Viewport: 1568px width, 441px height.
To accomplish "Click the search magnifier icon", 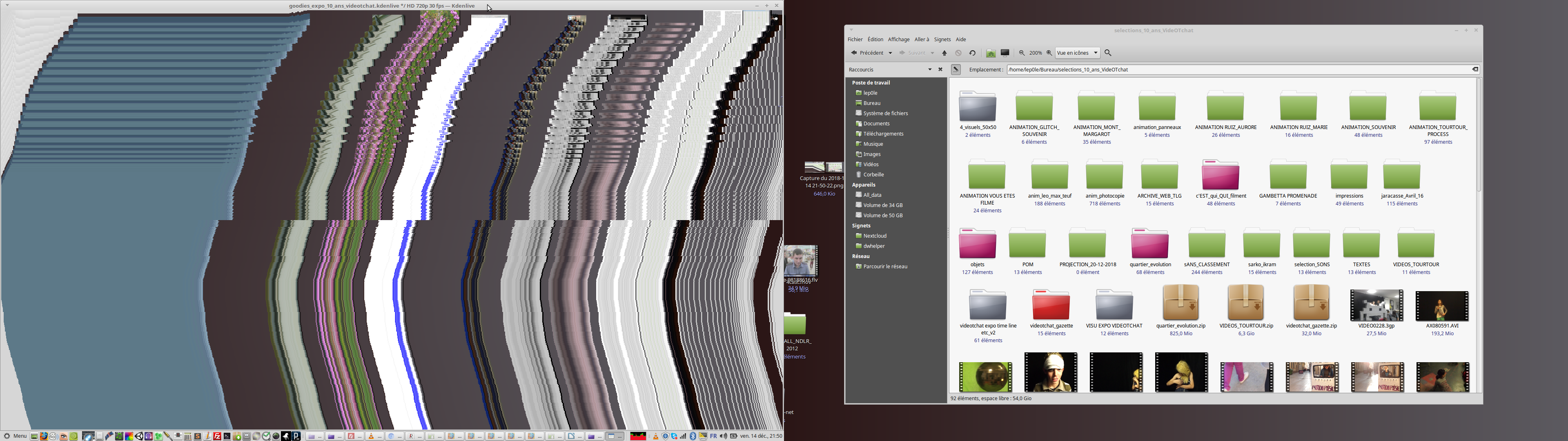I will click(x=1108, y=53).
